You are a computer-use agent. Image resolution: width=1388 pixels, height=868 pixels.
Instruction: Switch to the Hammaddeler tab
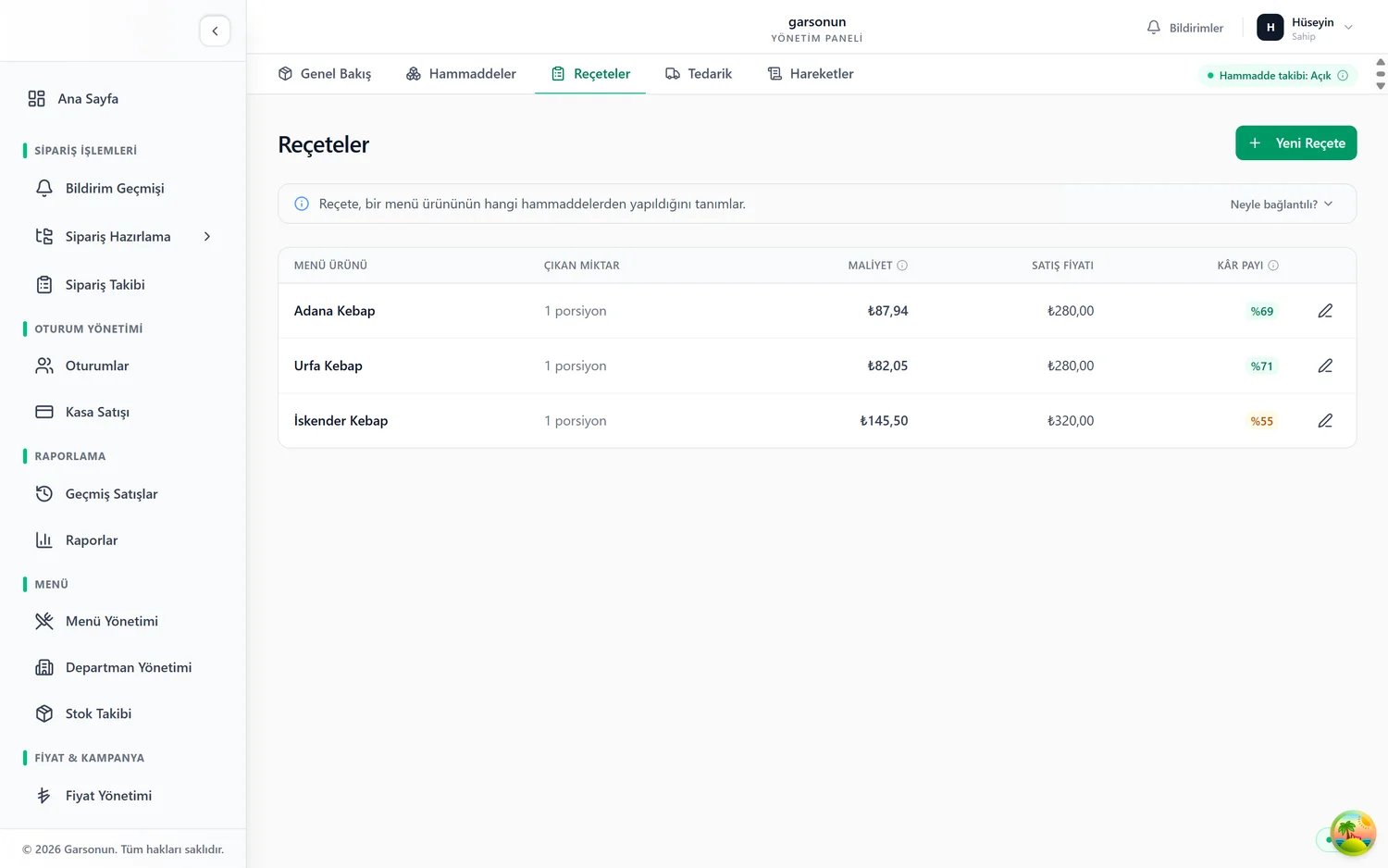461,74
